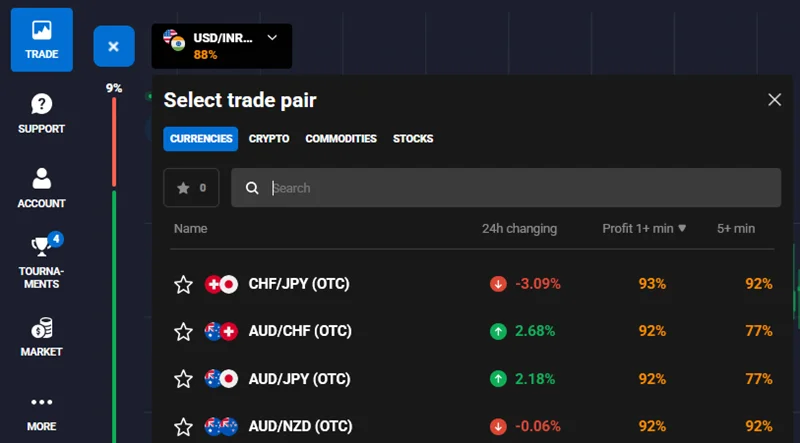Open the favorites filter showing 0
800x443 pixels.
click(191, 188)
